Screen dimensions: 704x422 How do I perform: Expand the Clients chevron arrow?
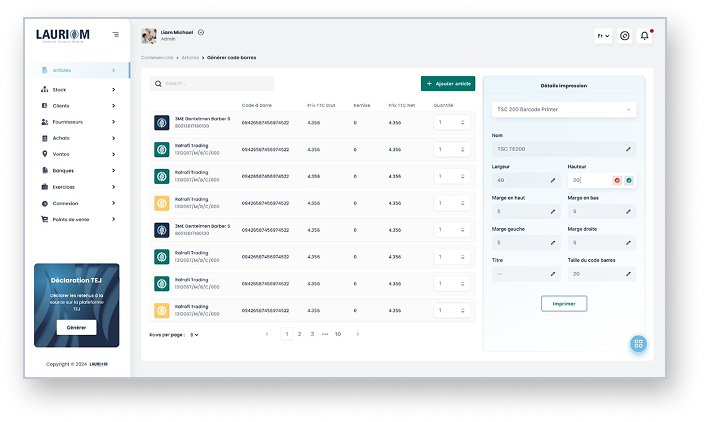tap(114, 106)
